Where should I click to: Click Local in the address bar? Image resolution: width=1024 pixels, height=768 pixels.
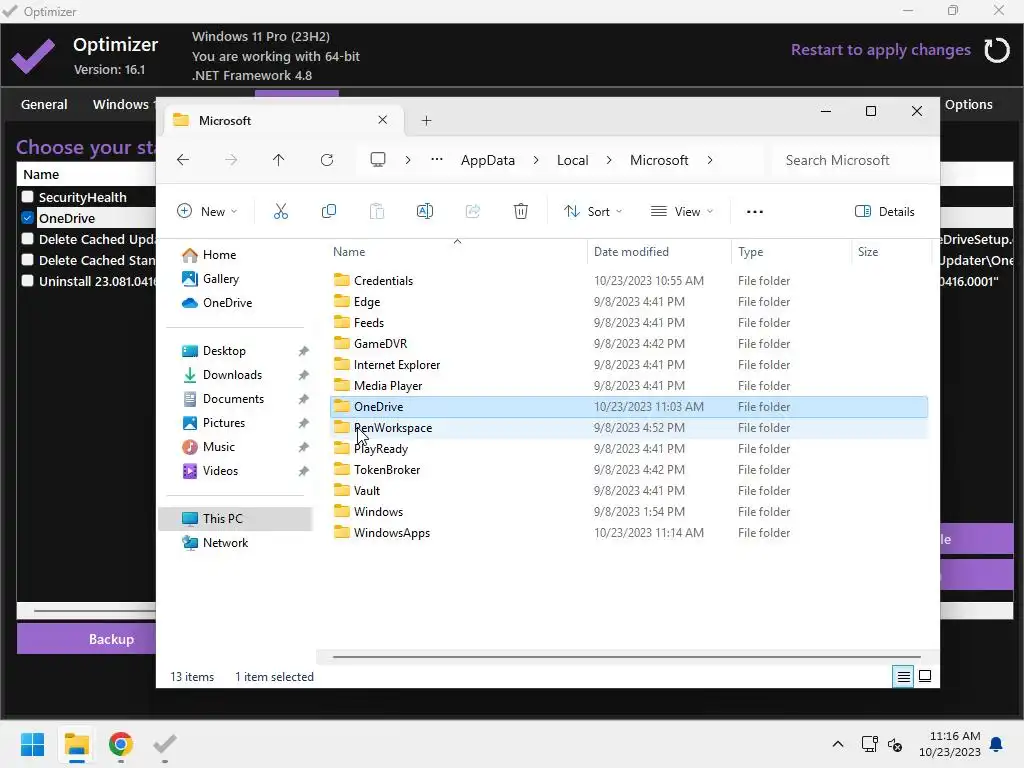(573, 160)
